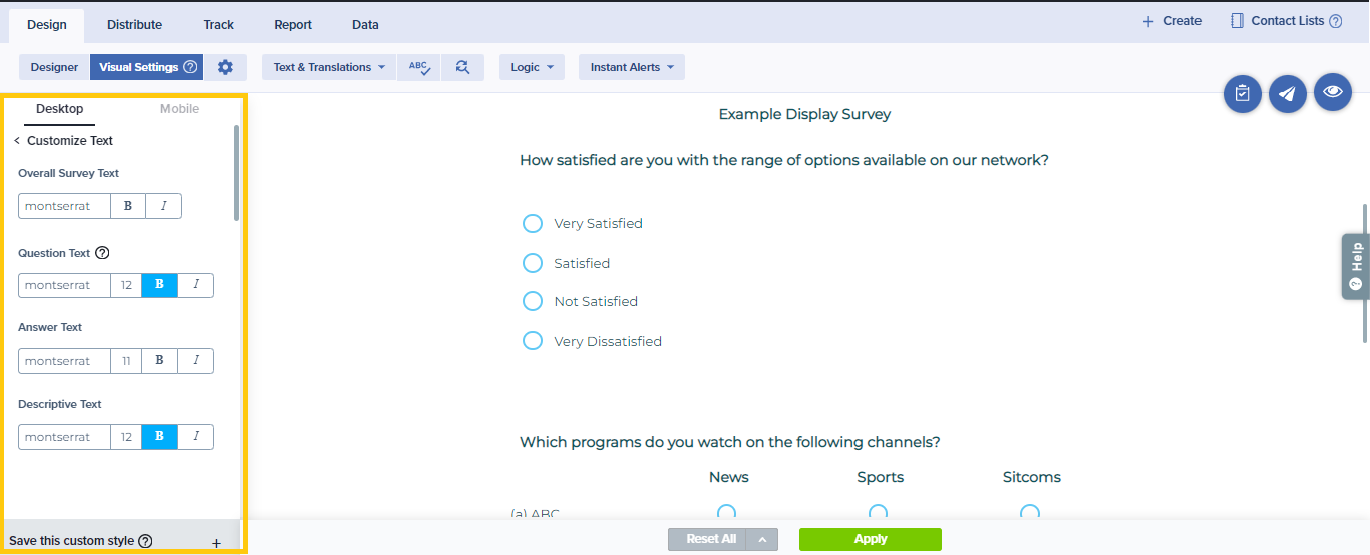Click the paper plane send icon
Image resolution: width=1370 pixels, height=555 pixels.
[1288, 93]
